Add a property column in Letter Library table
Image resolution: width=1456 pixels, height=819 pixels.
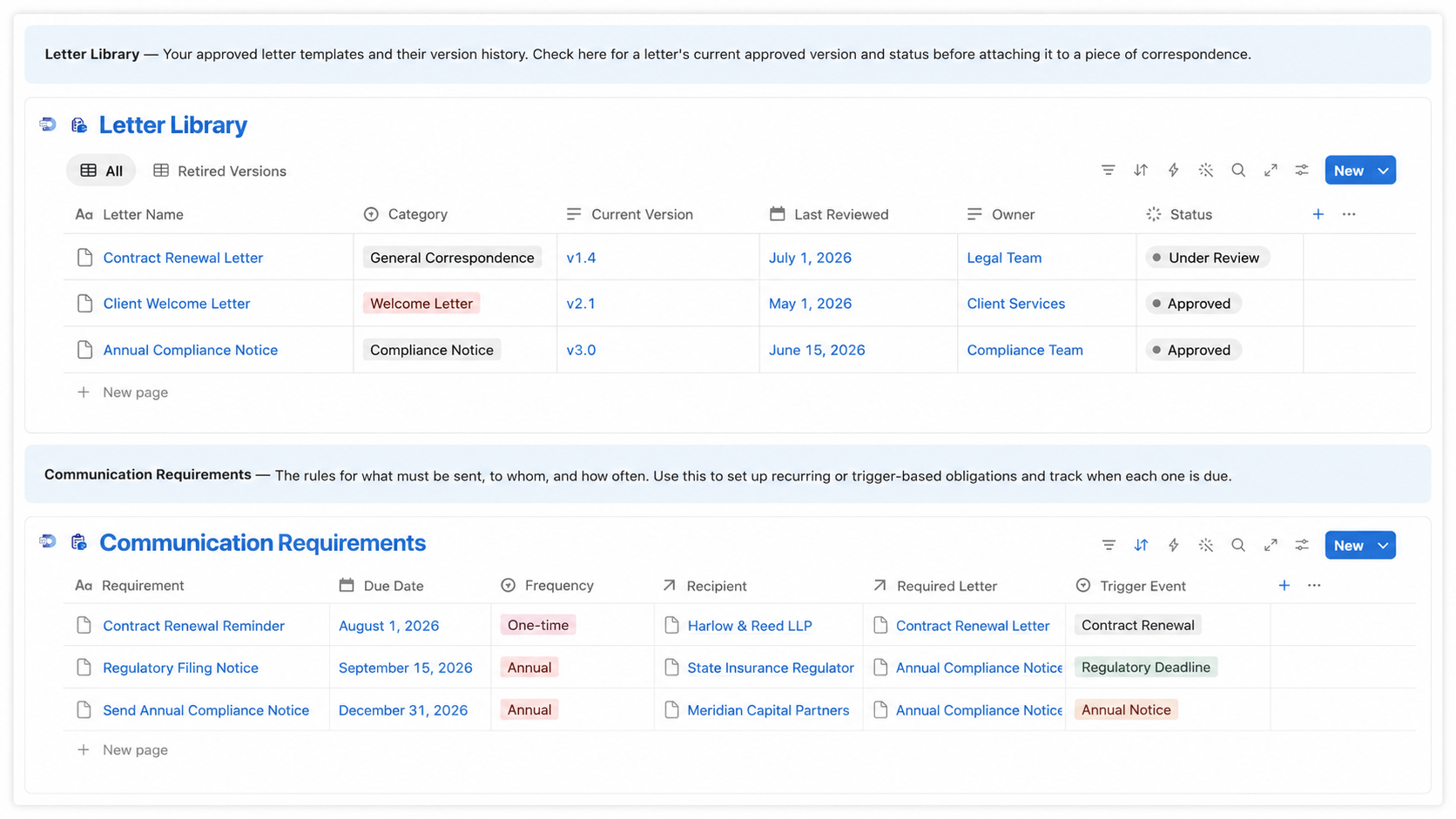pyautogui.click(x=1318, y=214)
